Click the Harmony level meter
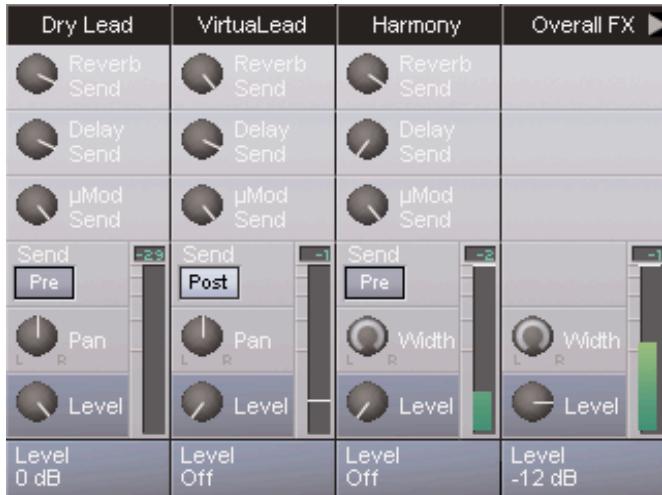This screenshot has width=662, height=495. (484, 349)
